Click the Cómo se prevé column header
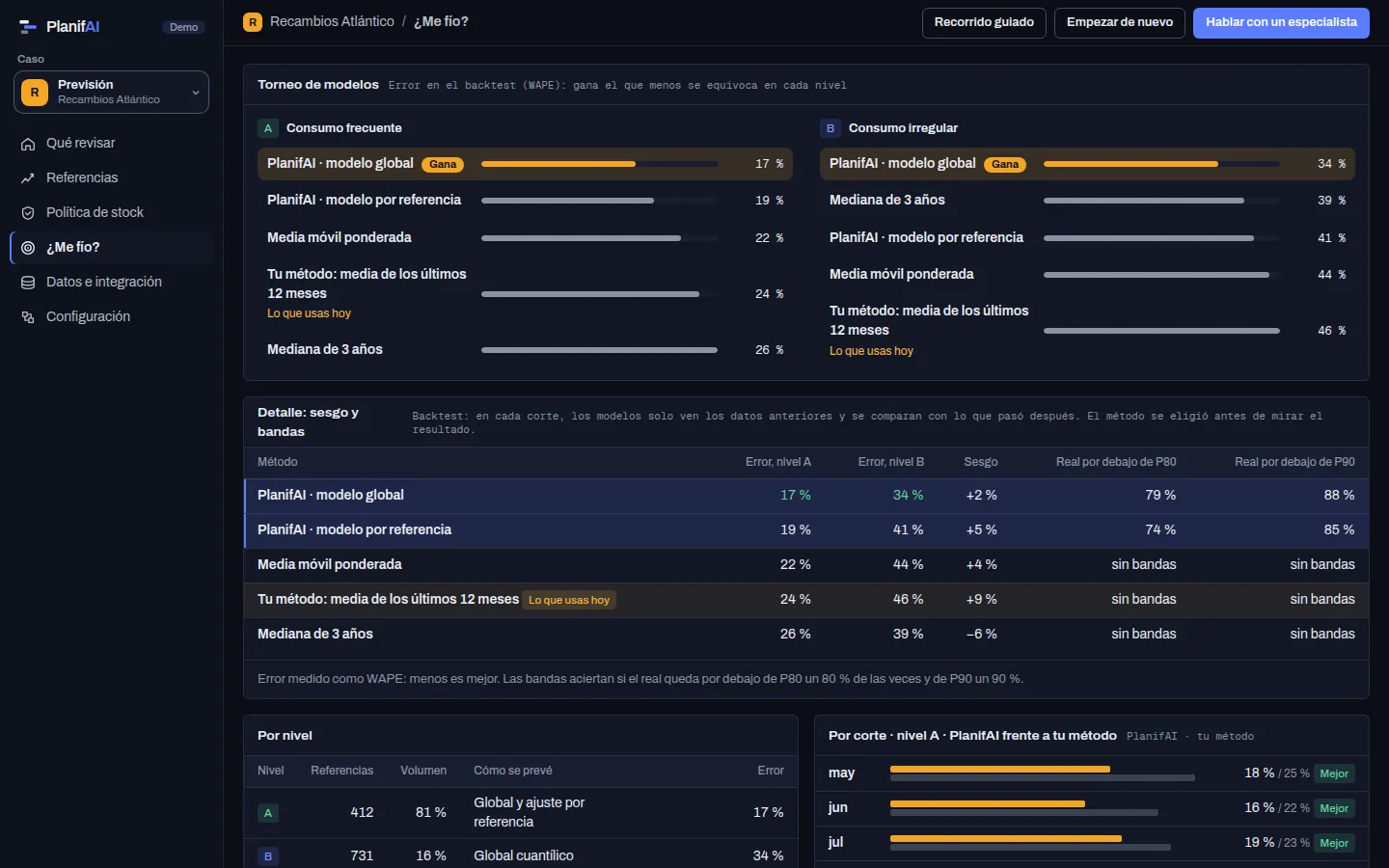1389x868 pixels. point(513,772)
